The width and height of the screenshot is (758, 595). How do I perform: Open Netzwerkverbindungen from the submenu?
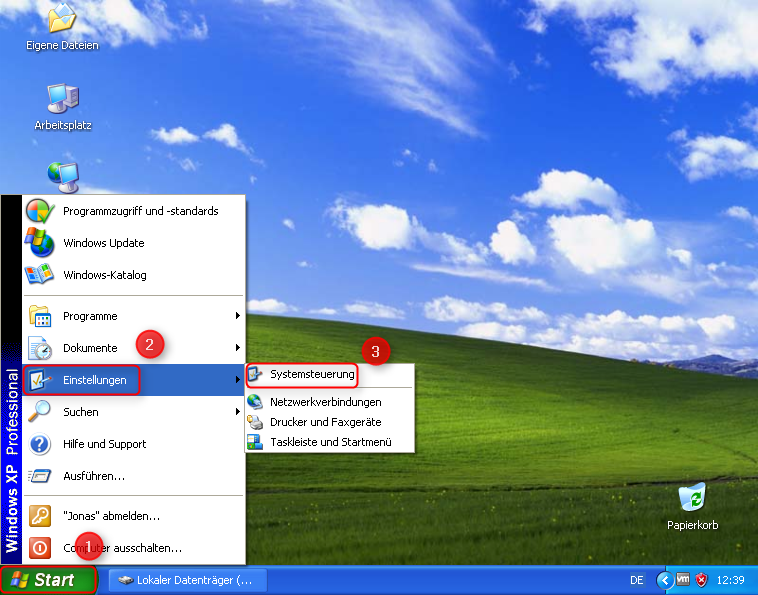330,402
